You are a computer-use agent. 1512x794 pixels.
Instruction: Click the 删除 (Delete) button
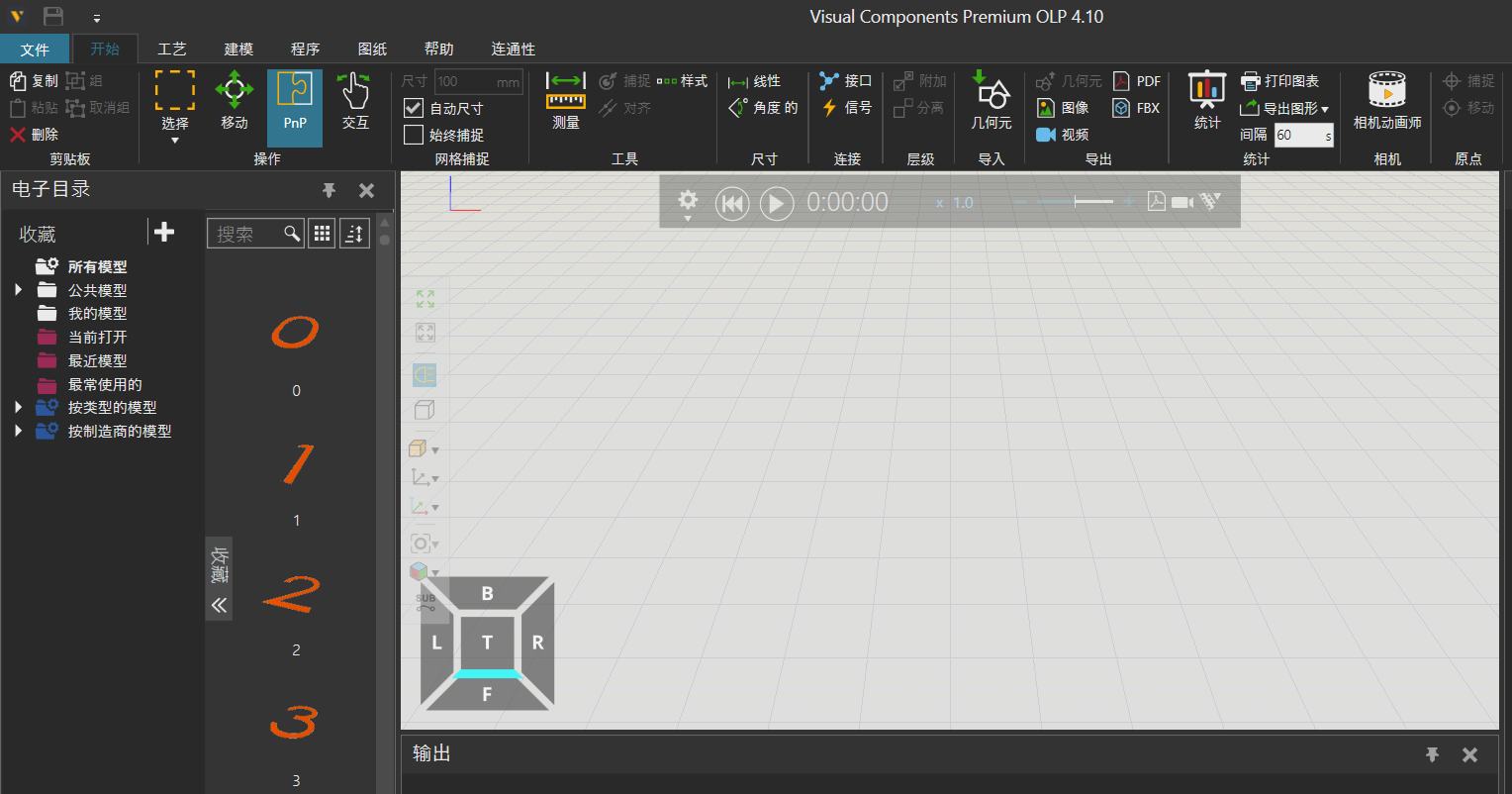(x=35, y=135)
